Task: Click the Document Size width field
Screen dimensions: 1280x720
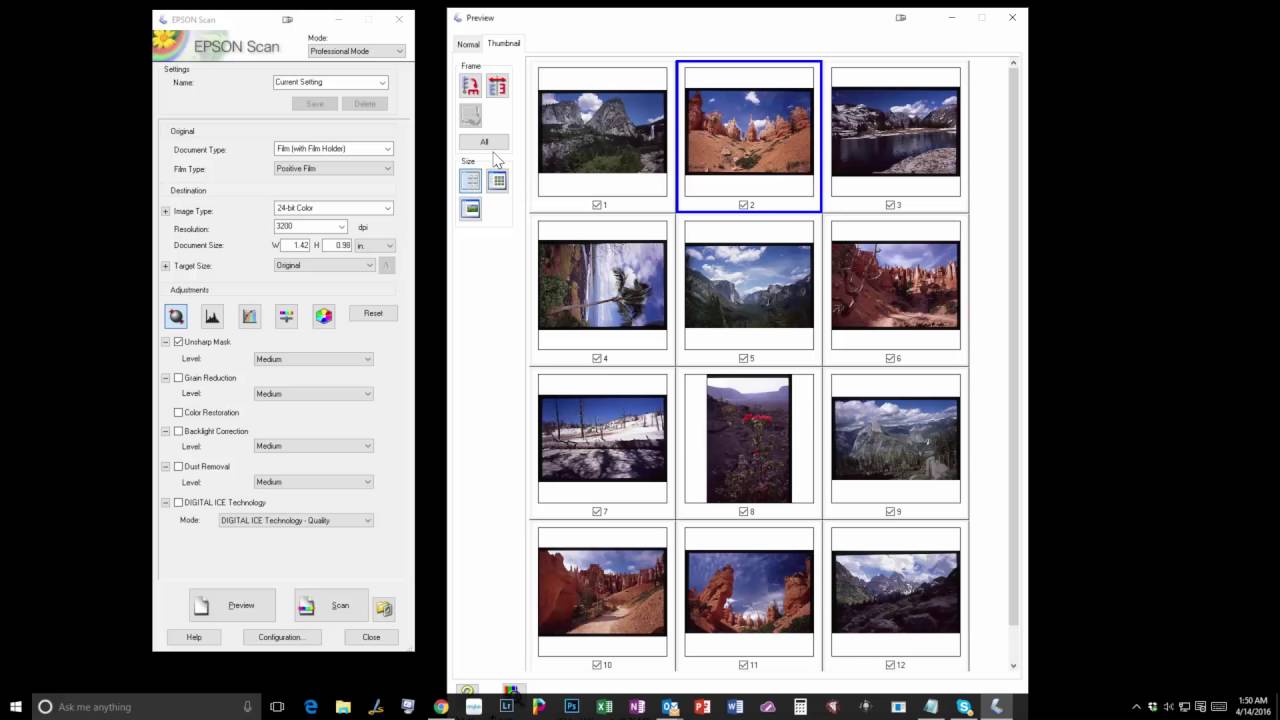Action: click(x=296, y=245)
